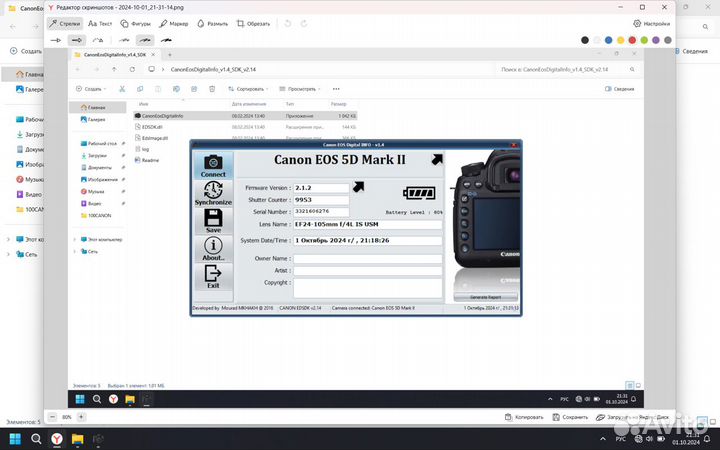Click the РУС language indicator on the taskbar

620,439
